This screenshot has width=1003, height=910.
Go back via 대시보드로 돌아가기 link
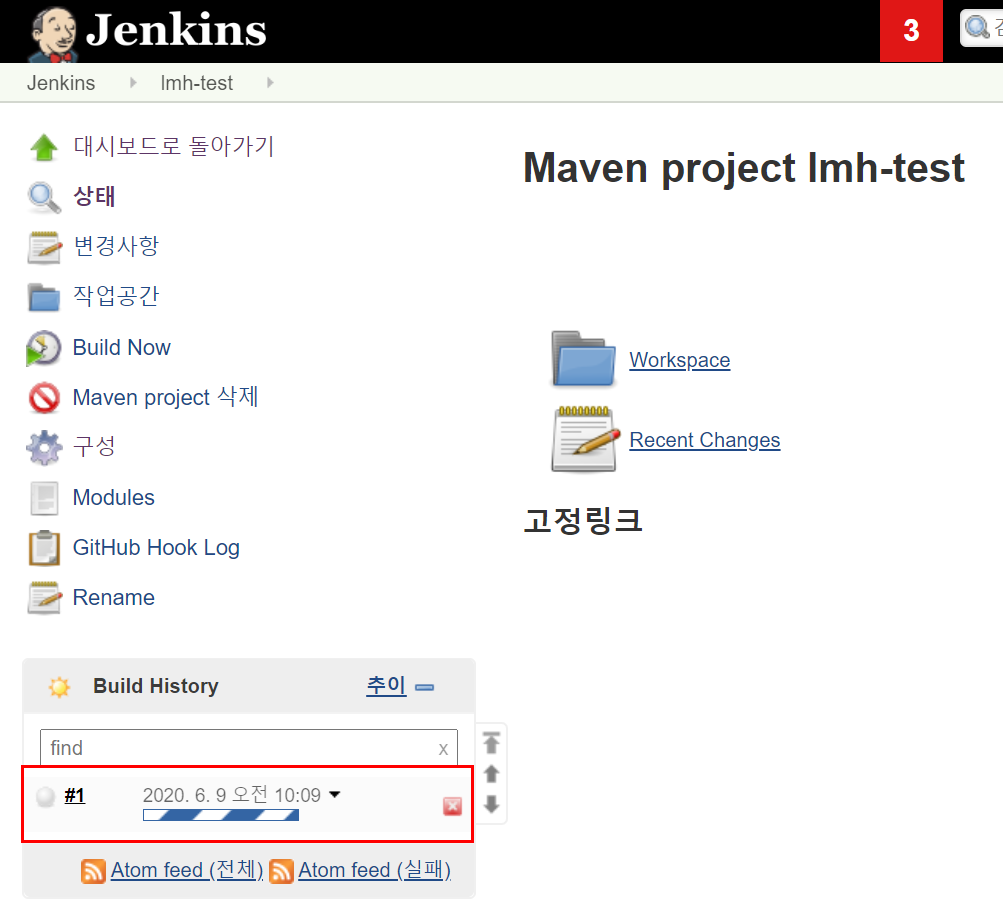pyautogui.click(x=173, y=146)
